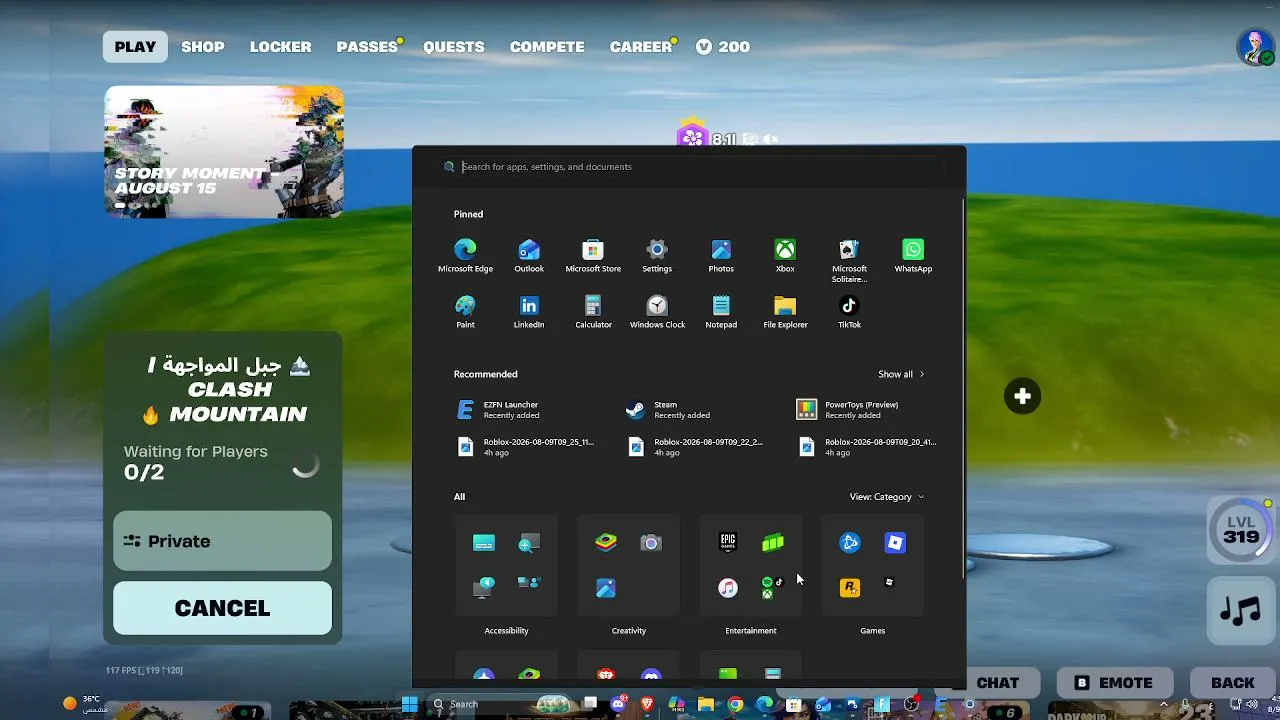The height and width of the screenshot is (720, 1280).
Task: Open the View: Category dropdown
Action: (887, 497)
